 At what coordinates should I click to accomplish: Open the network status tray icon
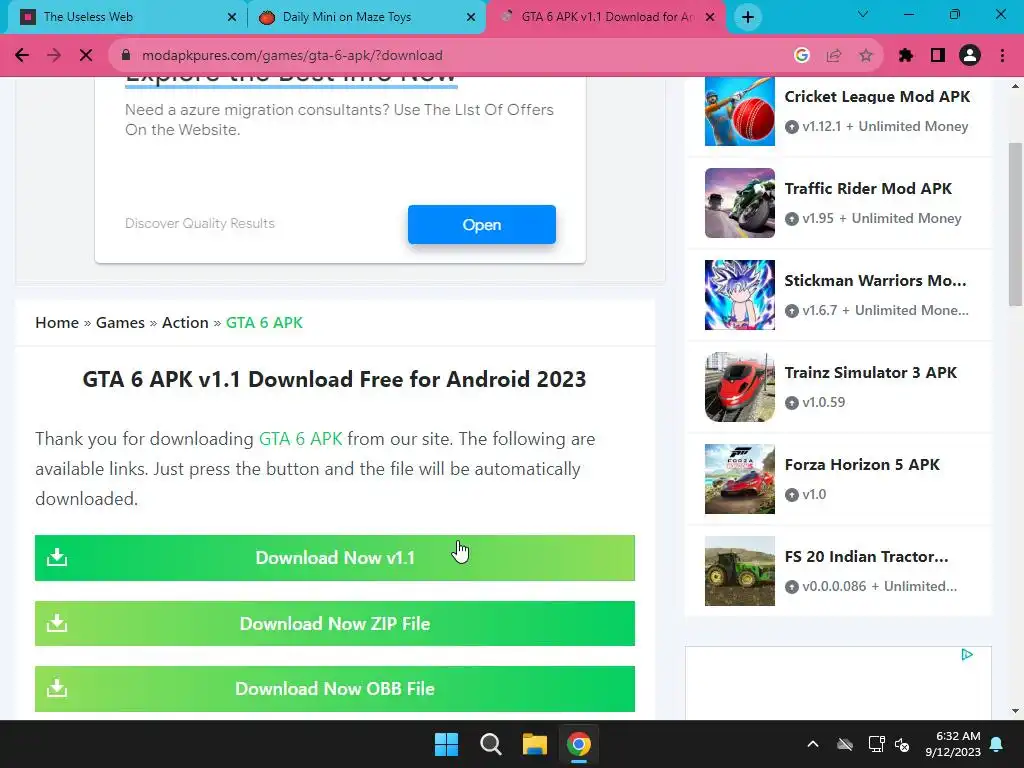876,744
